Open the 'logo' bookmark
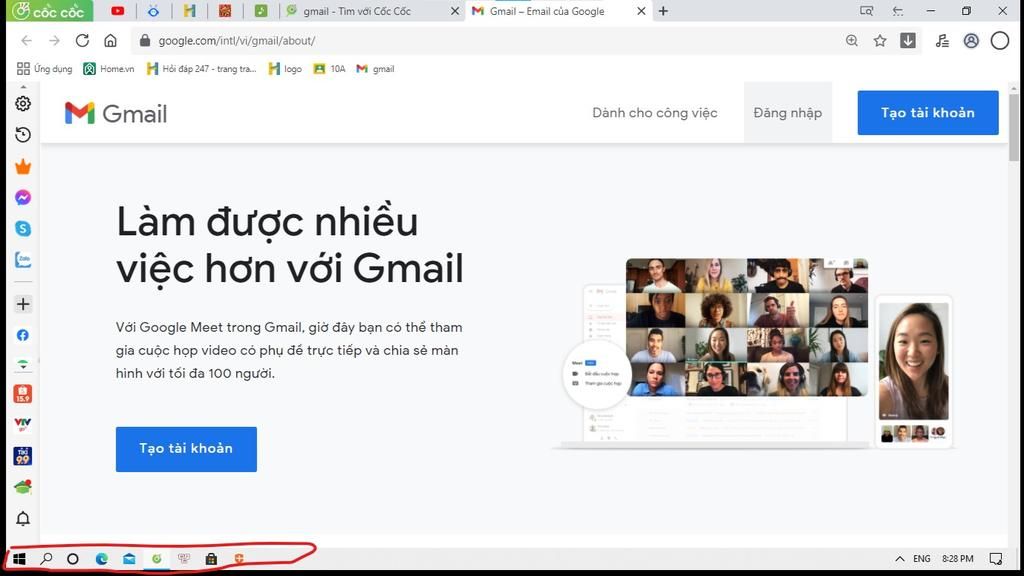The image size is (1024, 576). [285, 69]
